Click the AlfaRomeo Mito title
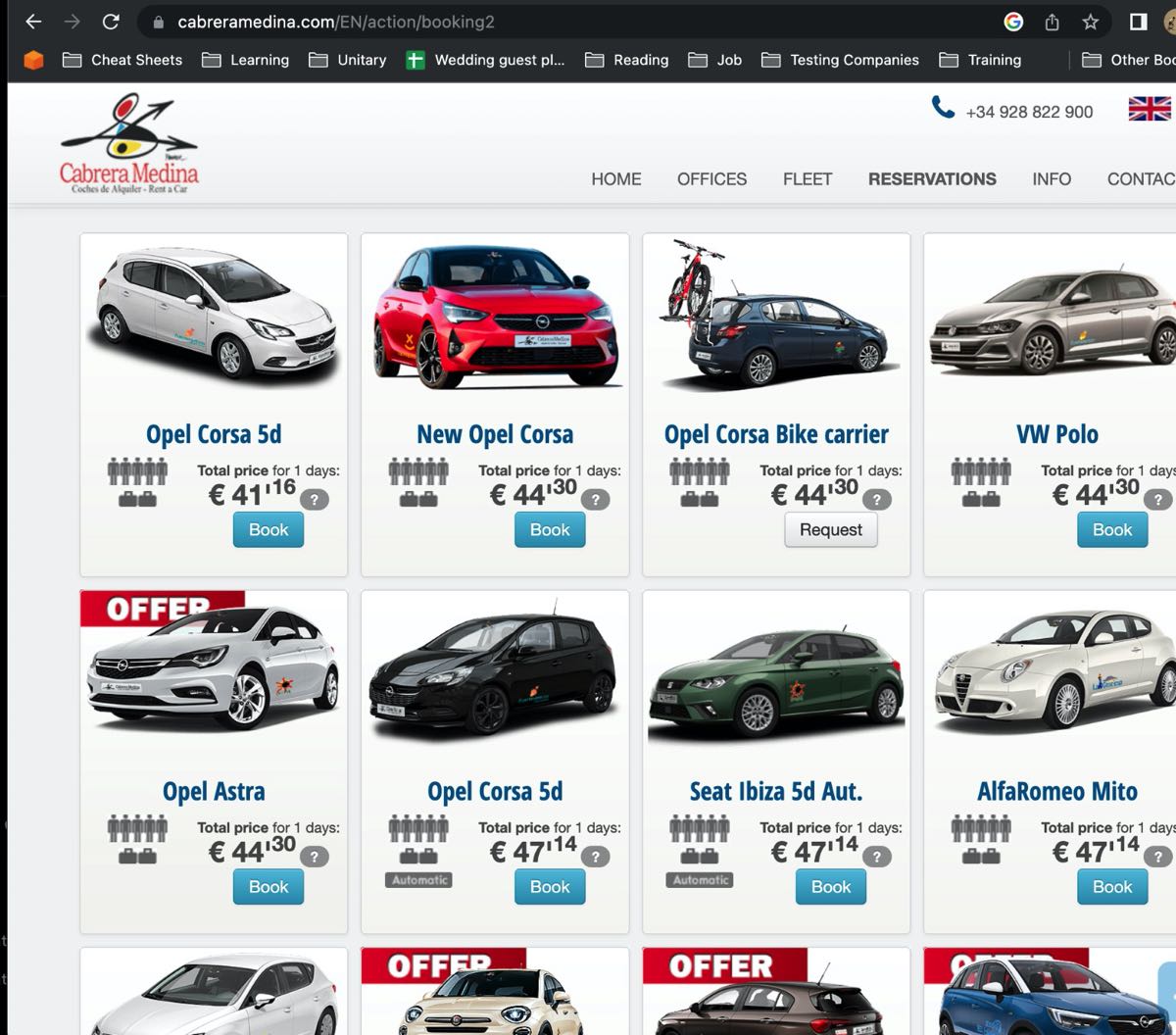This screenshot has height=1035, width=1176. (1057, 791)
